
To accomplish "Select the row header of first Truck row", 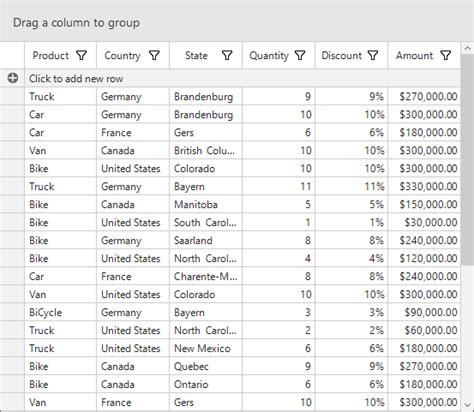I will (x=12, y=97).
